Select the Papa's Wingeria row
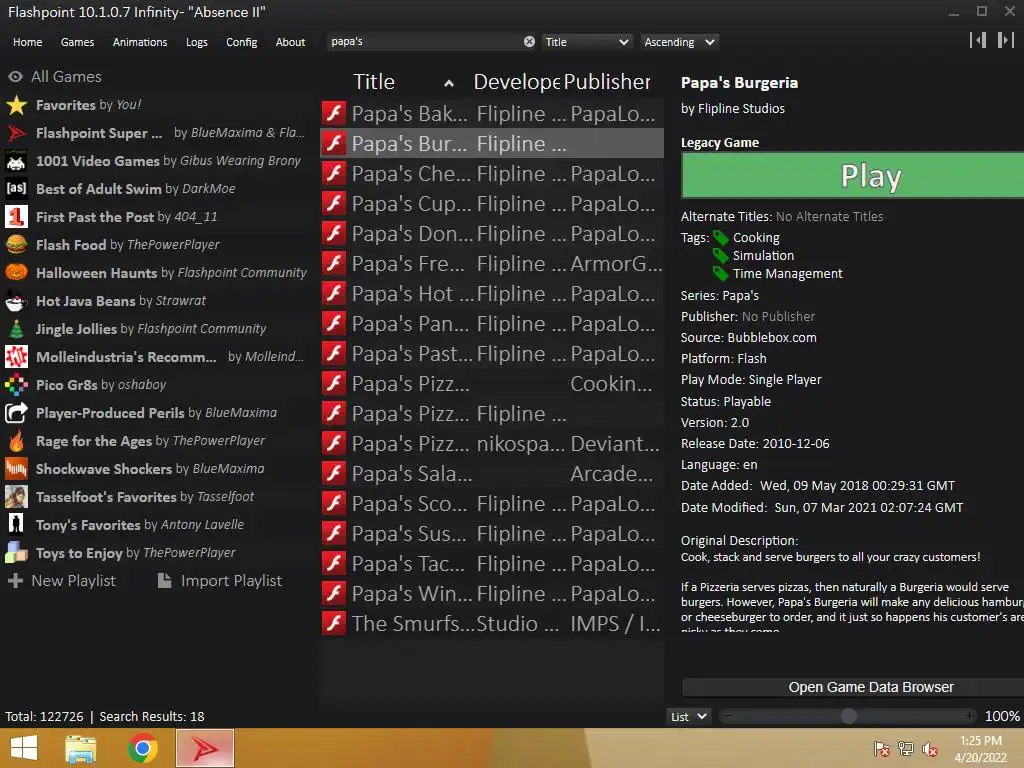1024x768 pixels. point(492,594)
